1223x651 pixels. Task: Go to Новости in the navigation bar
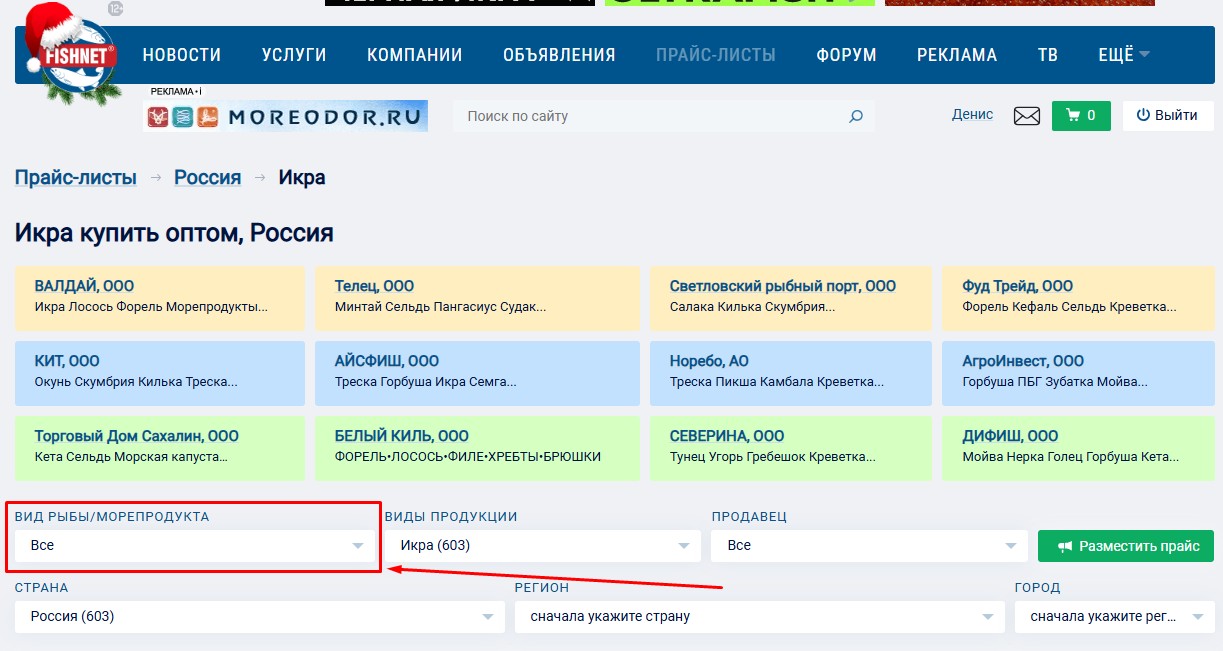tap(181, 55)
